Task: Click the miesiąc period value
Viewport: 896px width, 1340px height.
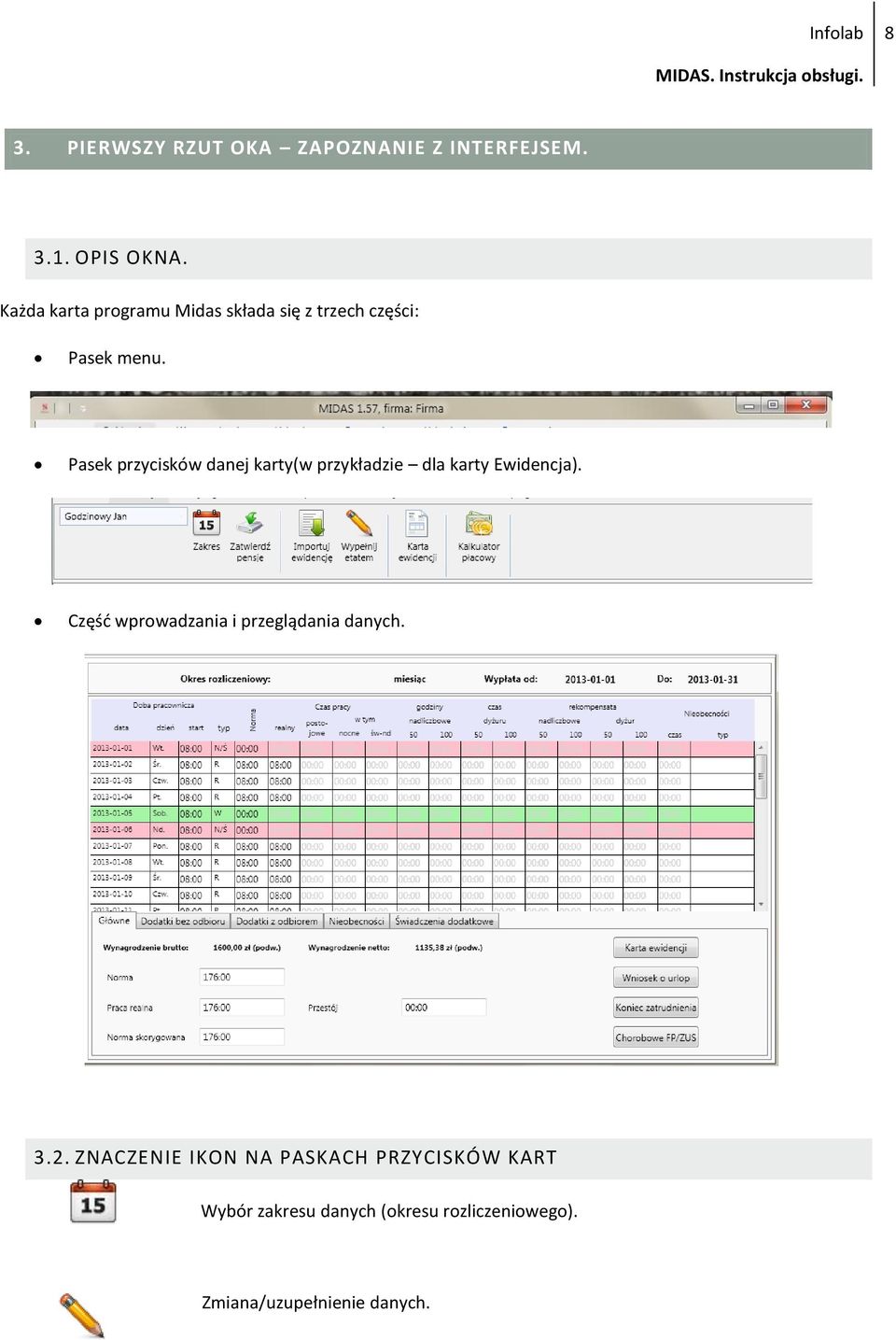Action: tap(410, 679)
